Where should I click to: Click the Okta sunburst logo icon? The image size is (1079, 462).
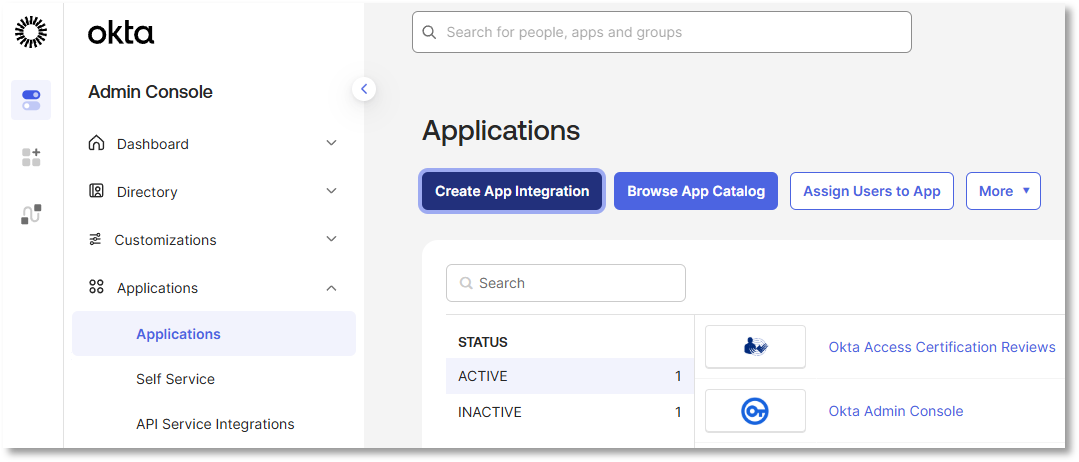click(x=31, y=32)
